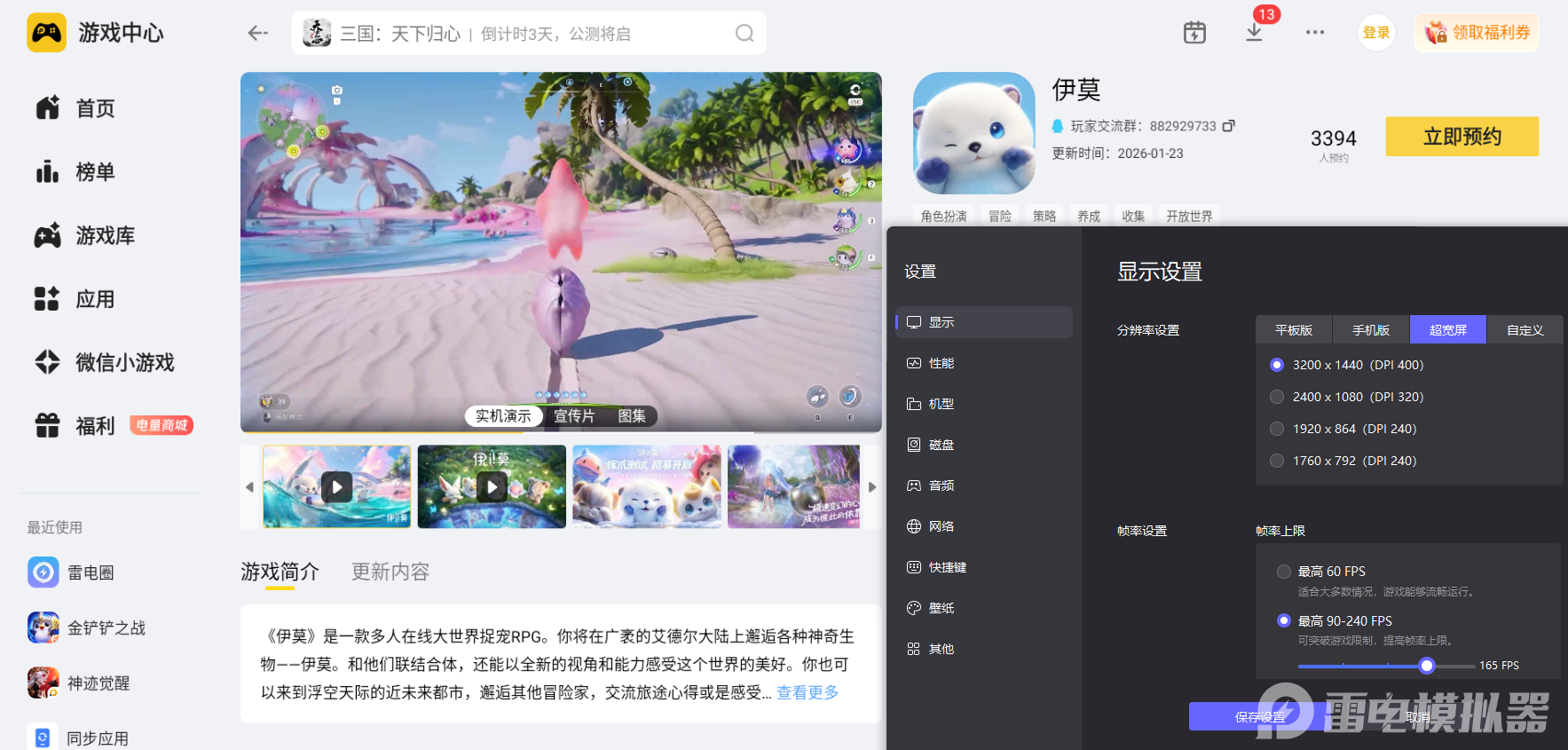Adjust the FPS limit slider handle

(1427, 666)
